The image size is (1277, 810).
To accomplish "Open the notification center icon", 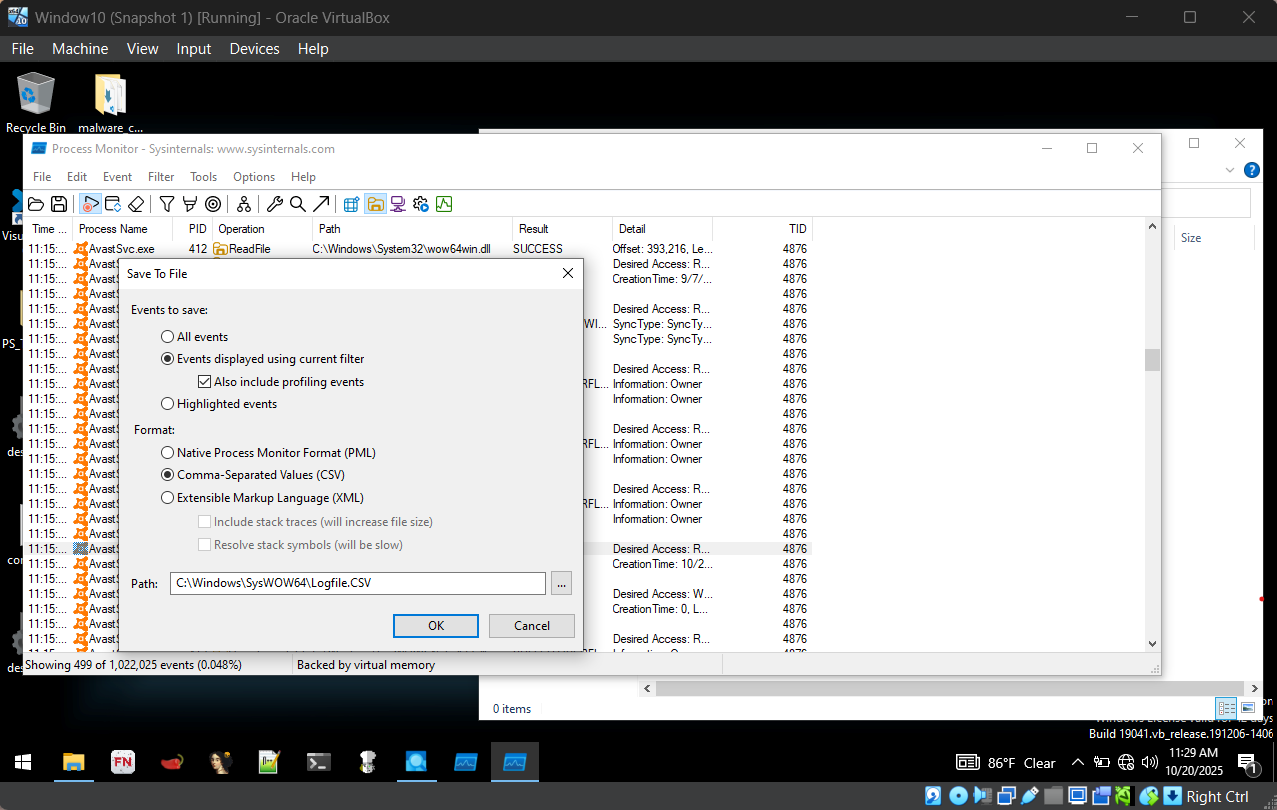I will (1248, 764).
